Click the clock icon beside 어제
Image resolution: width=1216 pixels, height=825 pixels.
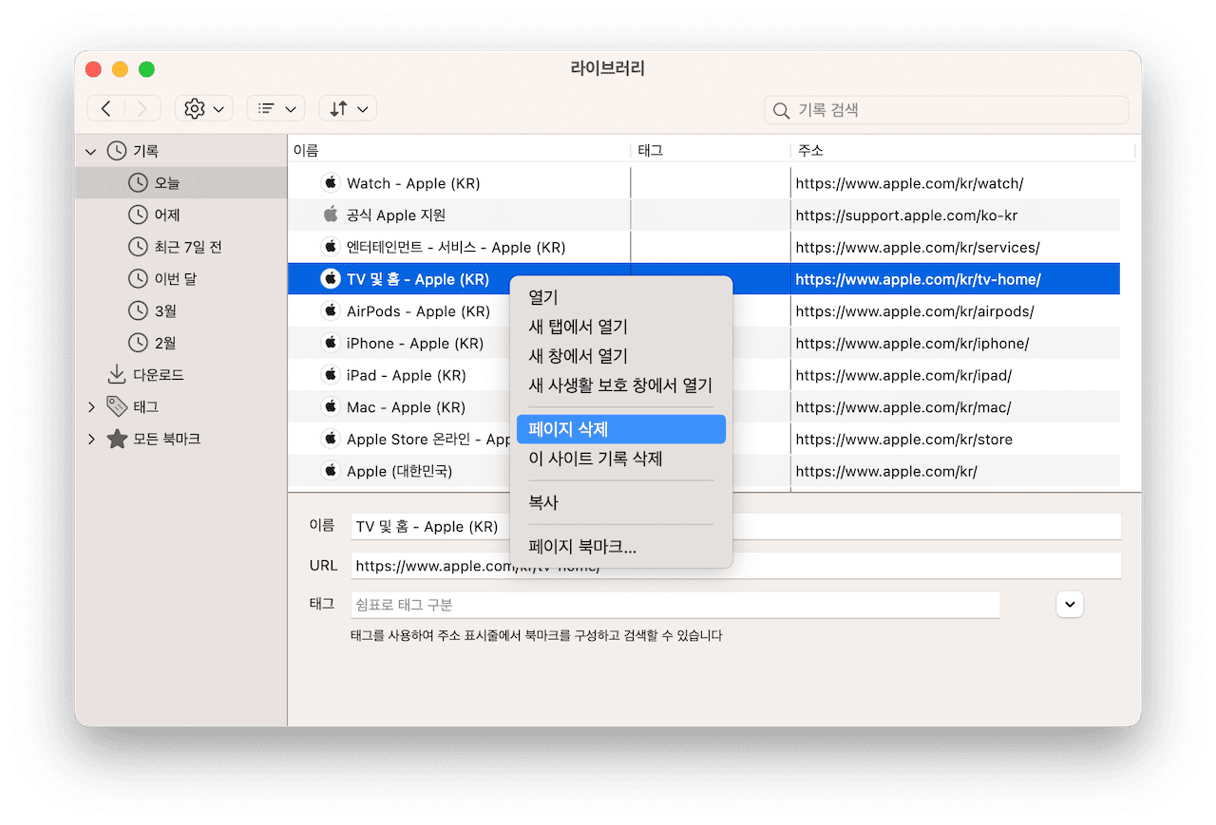138,215
